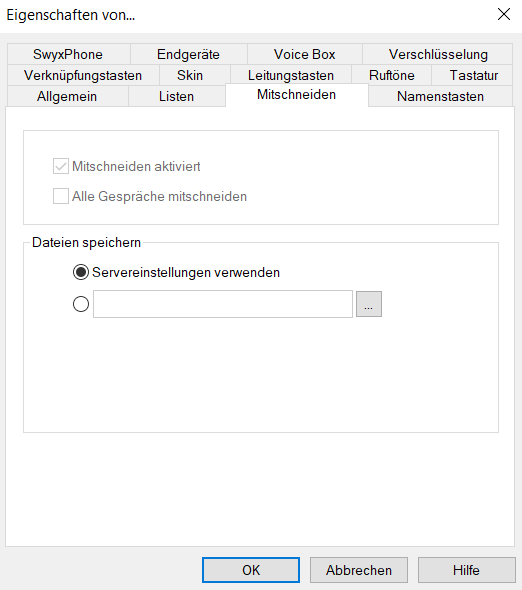Select Servereinstellungen verwenden radio button
The width and height of the screenshot is (522, 590).
coord(81,272)
